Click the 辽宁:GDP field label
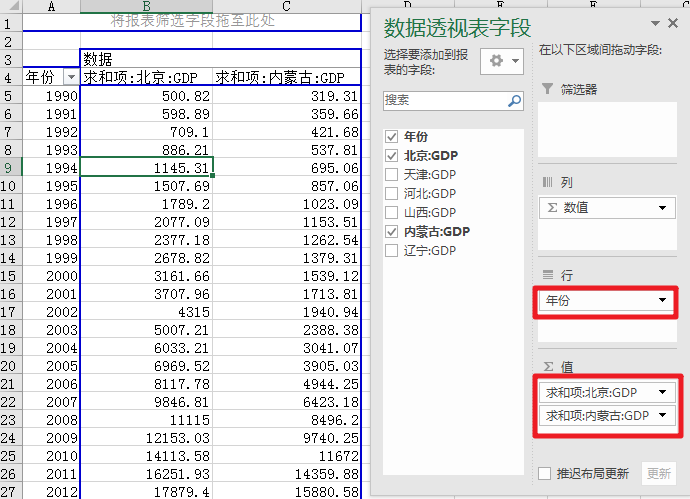690x499 pixels. click(430, 250)
